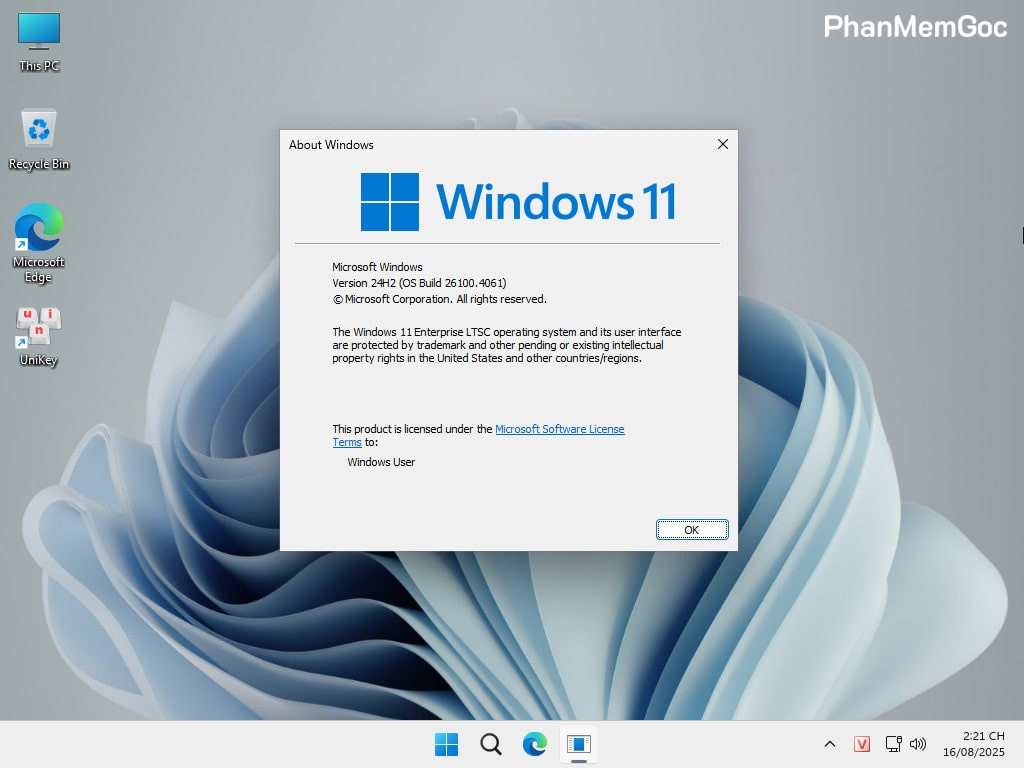Click the PhanMemGoc watermark text
Screen dimensions: 1024x768
pos(915,27)
